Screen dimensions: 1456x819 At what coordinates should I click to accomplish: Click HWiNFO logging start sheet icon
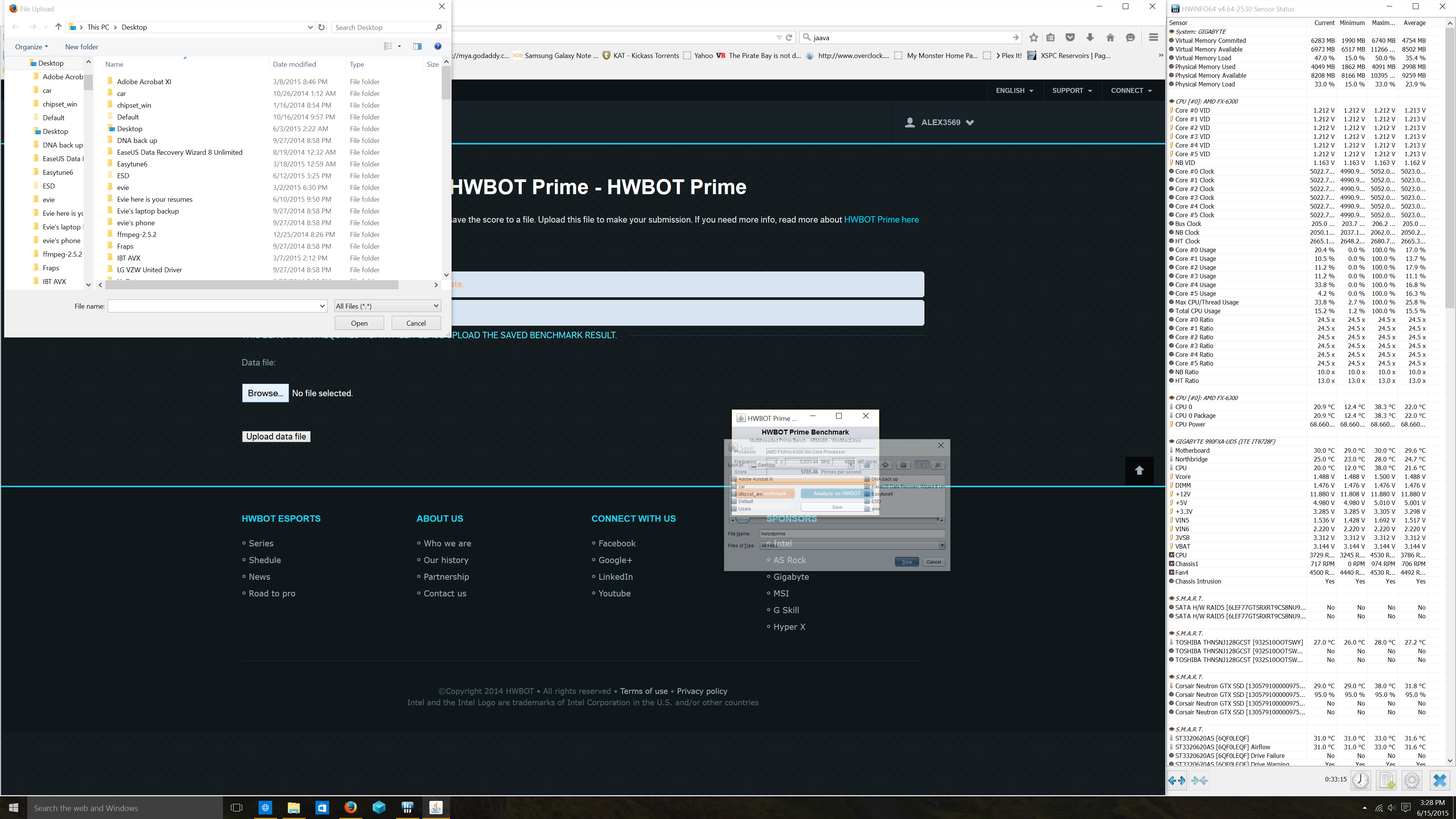[x=1387, y=780]
